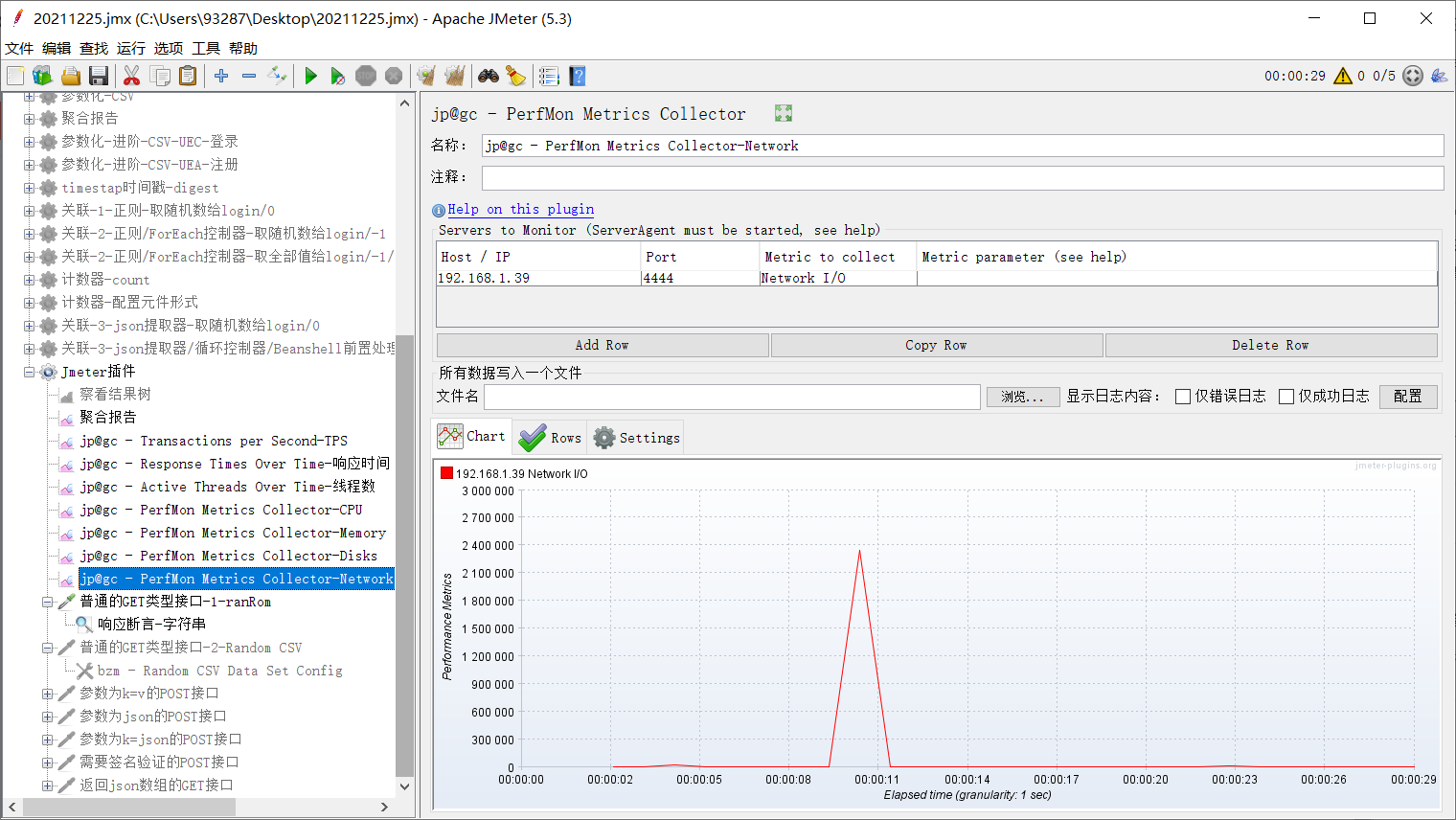
Task: Open the 文件 menu
Action: [x=19, y=48]
